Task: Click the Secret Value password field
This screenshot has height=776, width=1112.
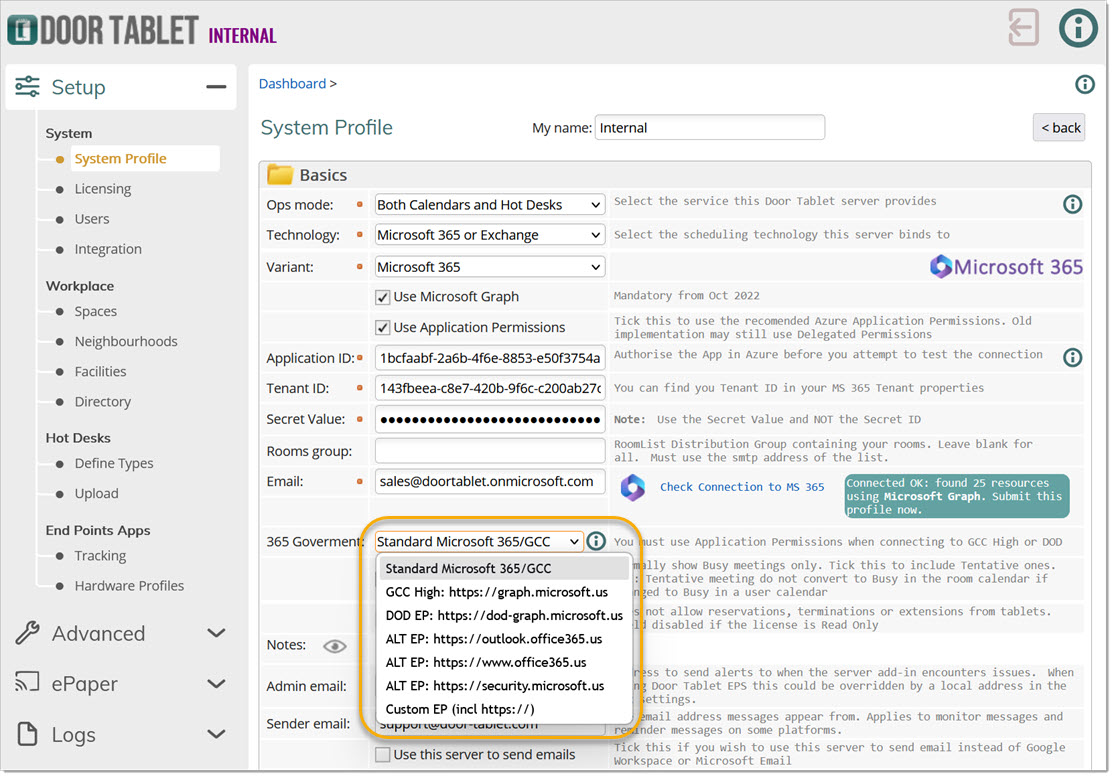Action: pyautogui.click(x=489, y=419)
